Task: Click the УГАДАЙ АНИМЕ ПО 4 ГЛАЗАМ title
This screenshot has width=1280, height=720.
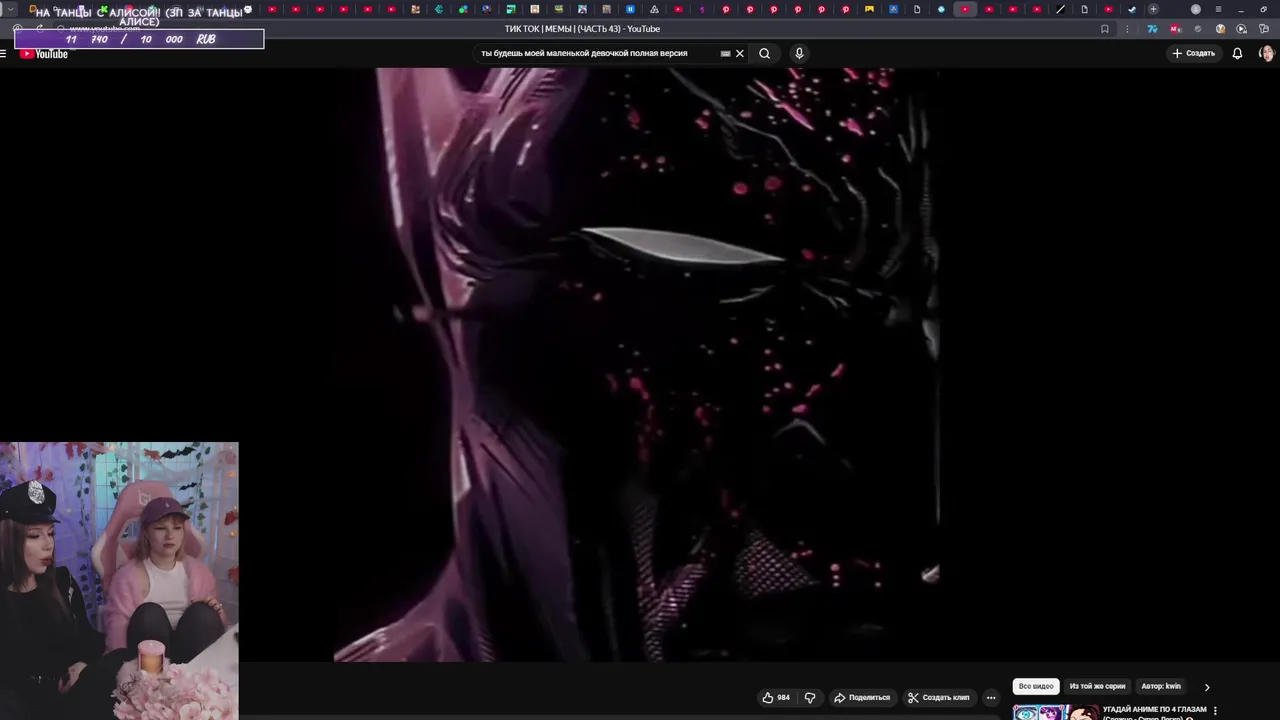Action: [x=1154, y=710]
